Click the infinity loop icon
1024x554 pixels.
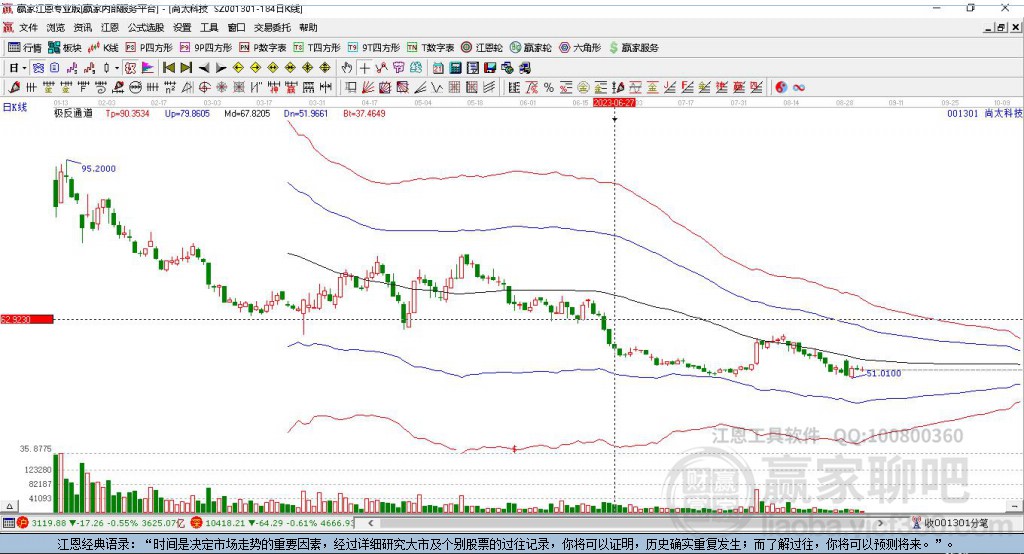click(799, 87)
